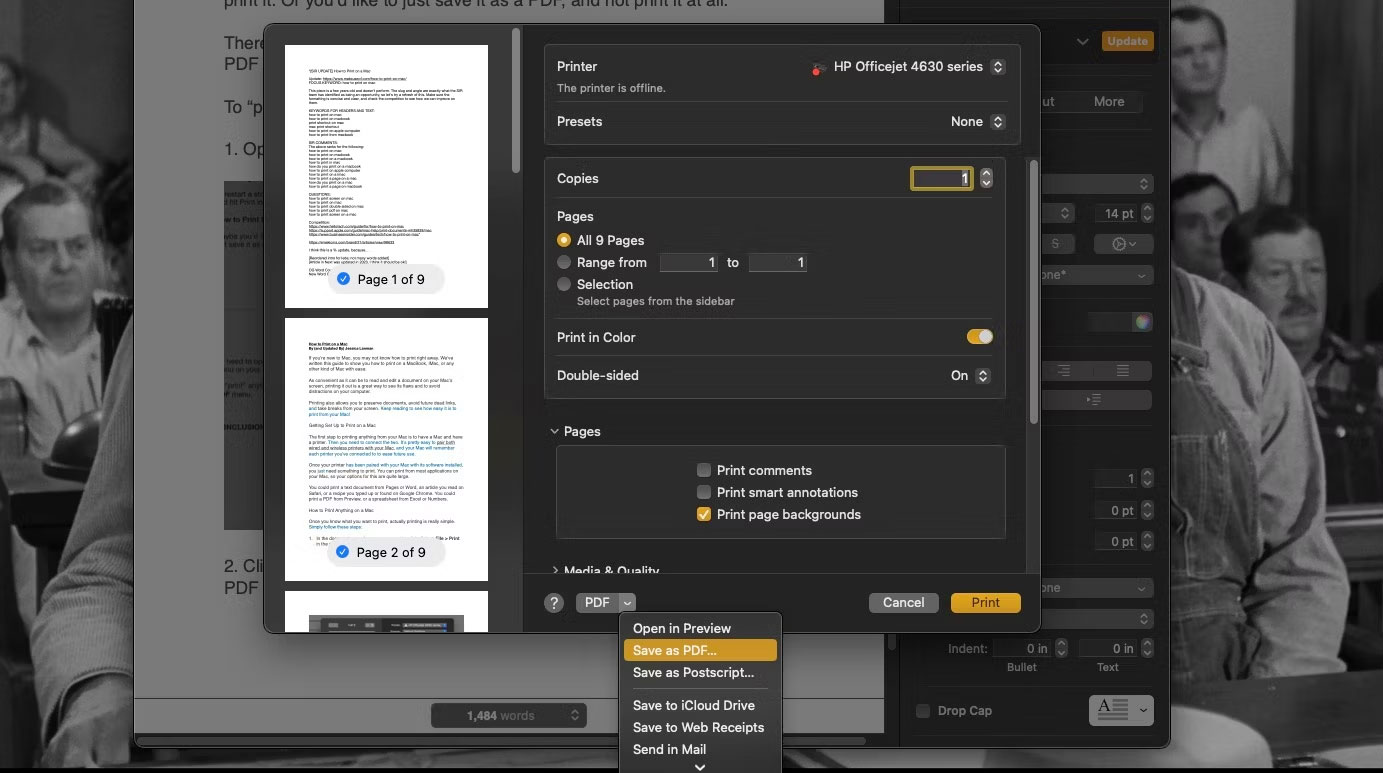The width and height of the screenshot is (1383, 773).
Task: Select the right-align text icon
Action: tap(1064, 370)
